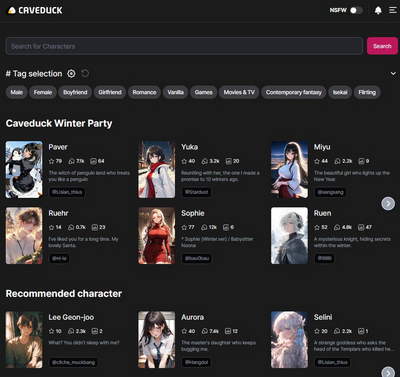Click the chat count icon on Sophie
Screen dimensions: 400x377
204,227
